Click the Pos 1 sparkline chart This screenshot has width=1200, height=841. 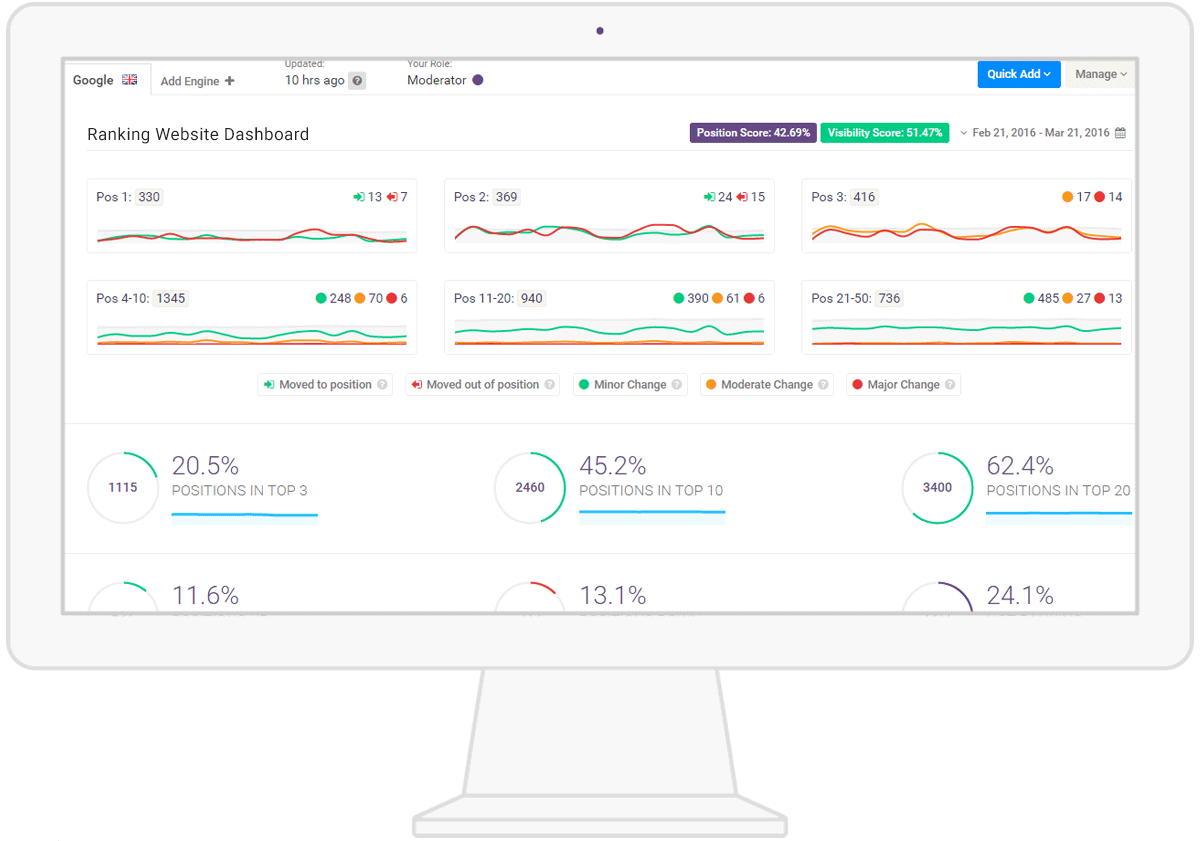251,235
